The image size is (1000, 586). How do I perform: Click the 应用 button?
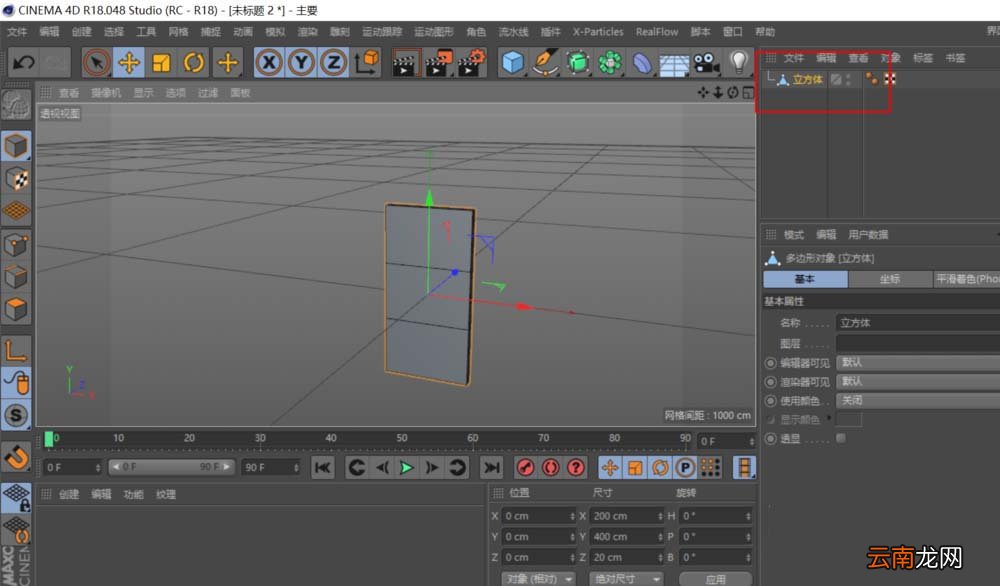(x=716, y=579)
